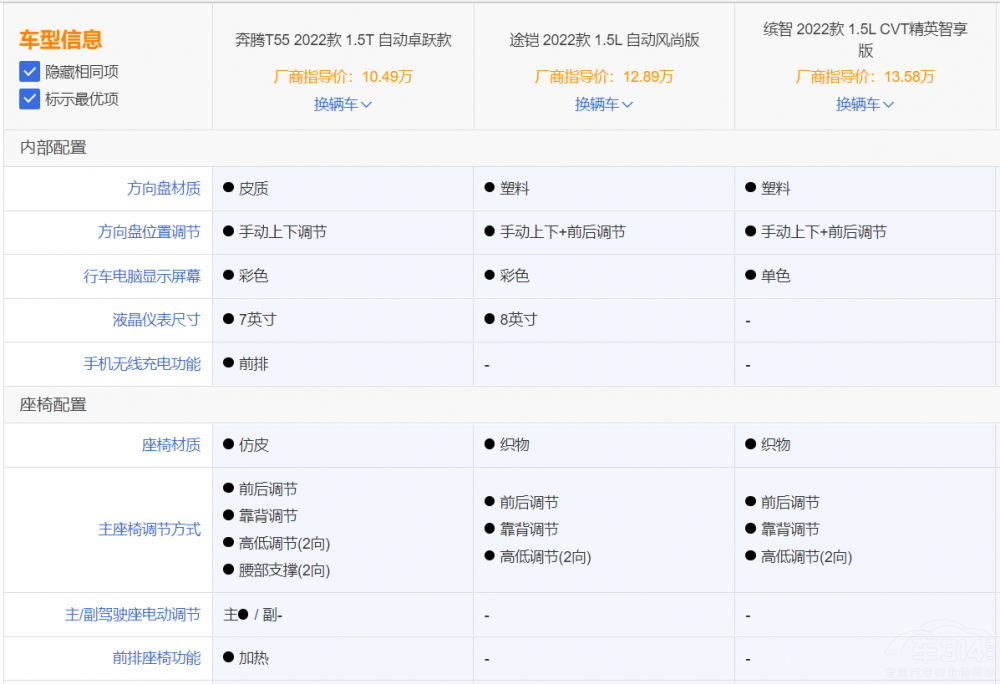
Task: Toggle the 隐藏相同项 checkbox
Action: pos(30,72)
